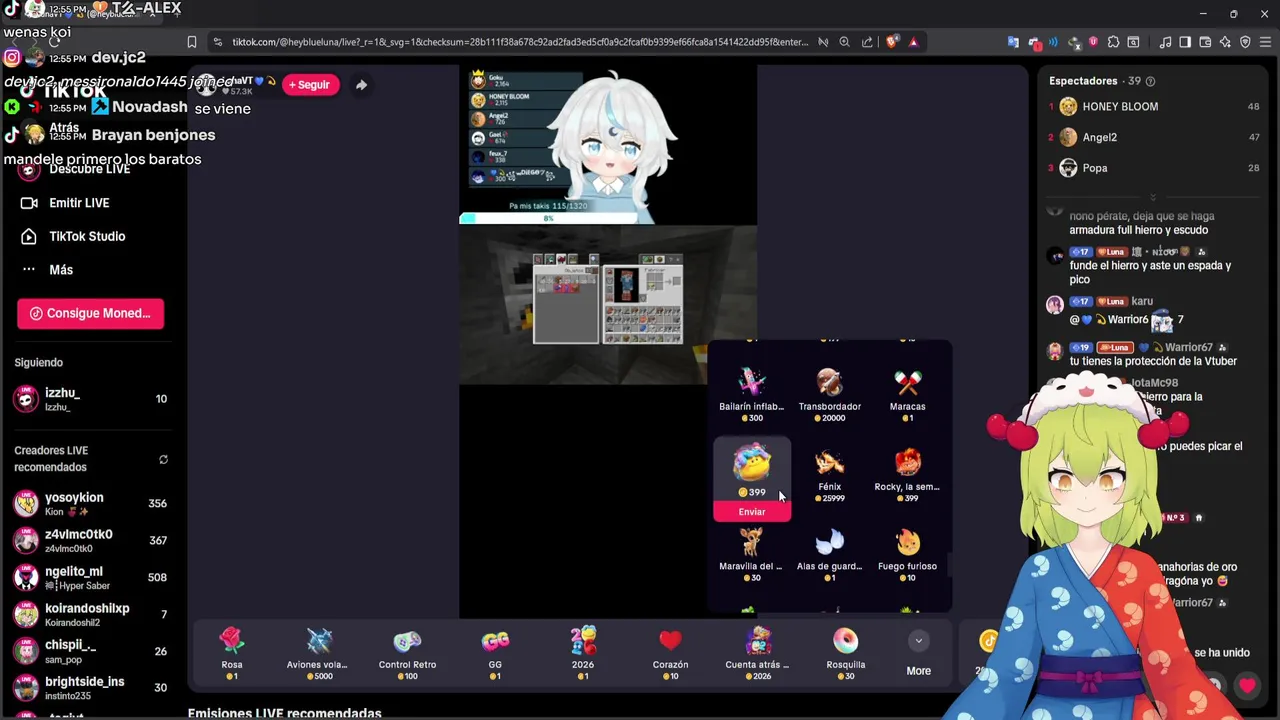Open the Brave Shields lion icon

click(x=891, y=42)
